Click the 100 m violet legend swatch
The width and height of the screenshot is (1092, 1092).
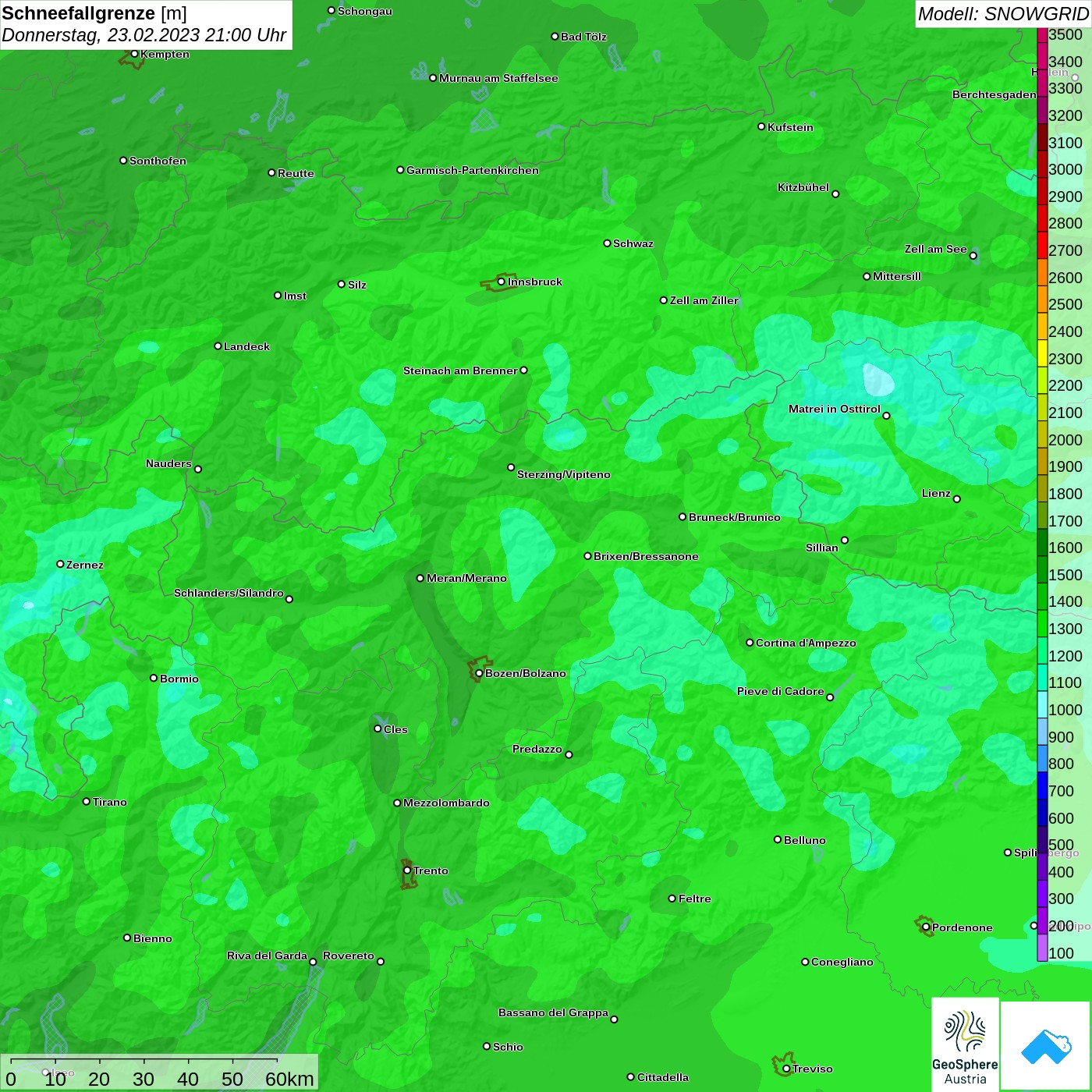point(1042,948)
